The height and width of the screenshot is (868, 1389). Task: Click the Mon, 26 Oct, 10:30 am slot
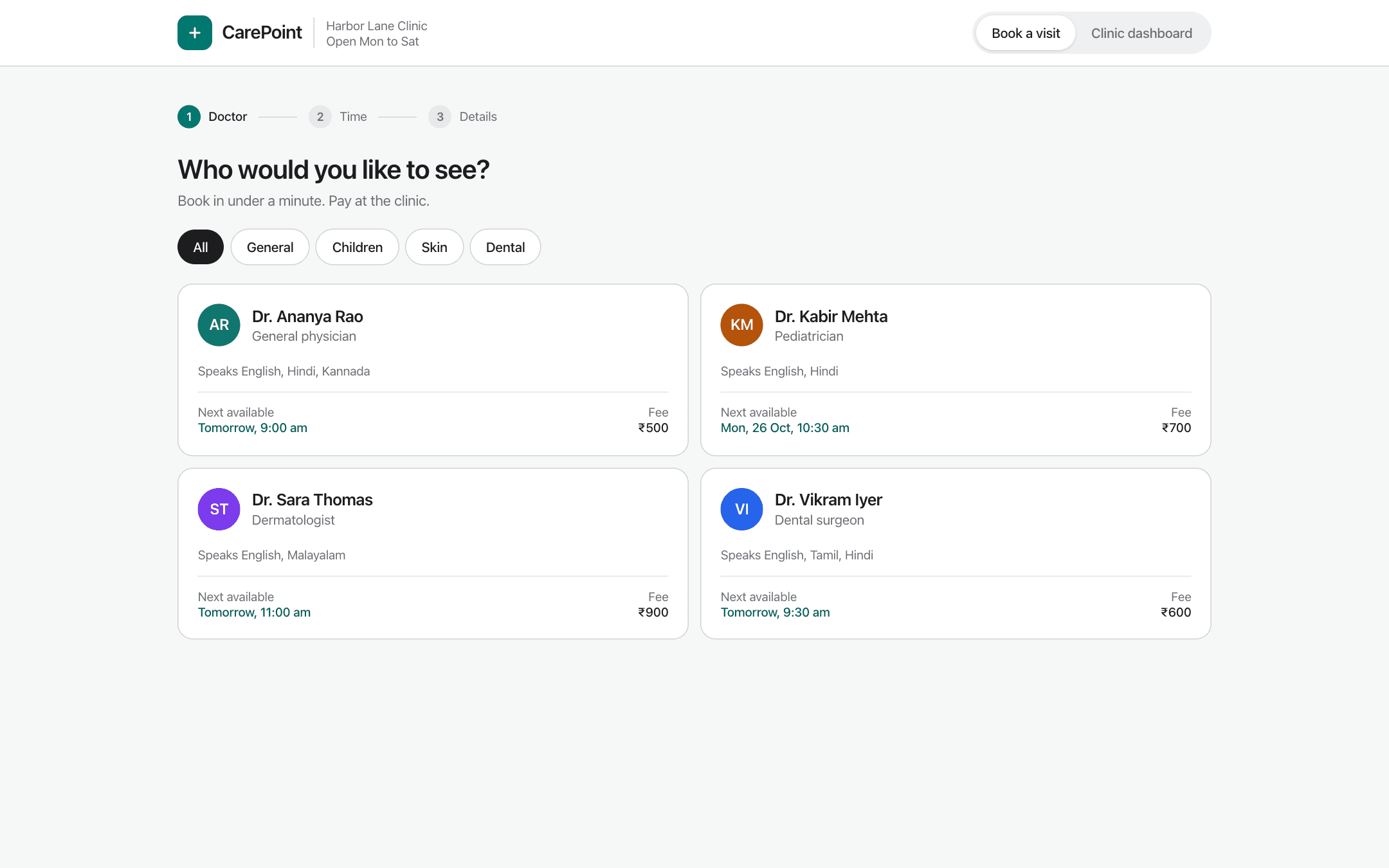click(x=785, y=428)
